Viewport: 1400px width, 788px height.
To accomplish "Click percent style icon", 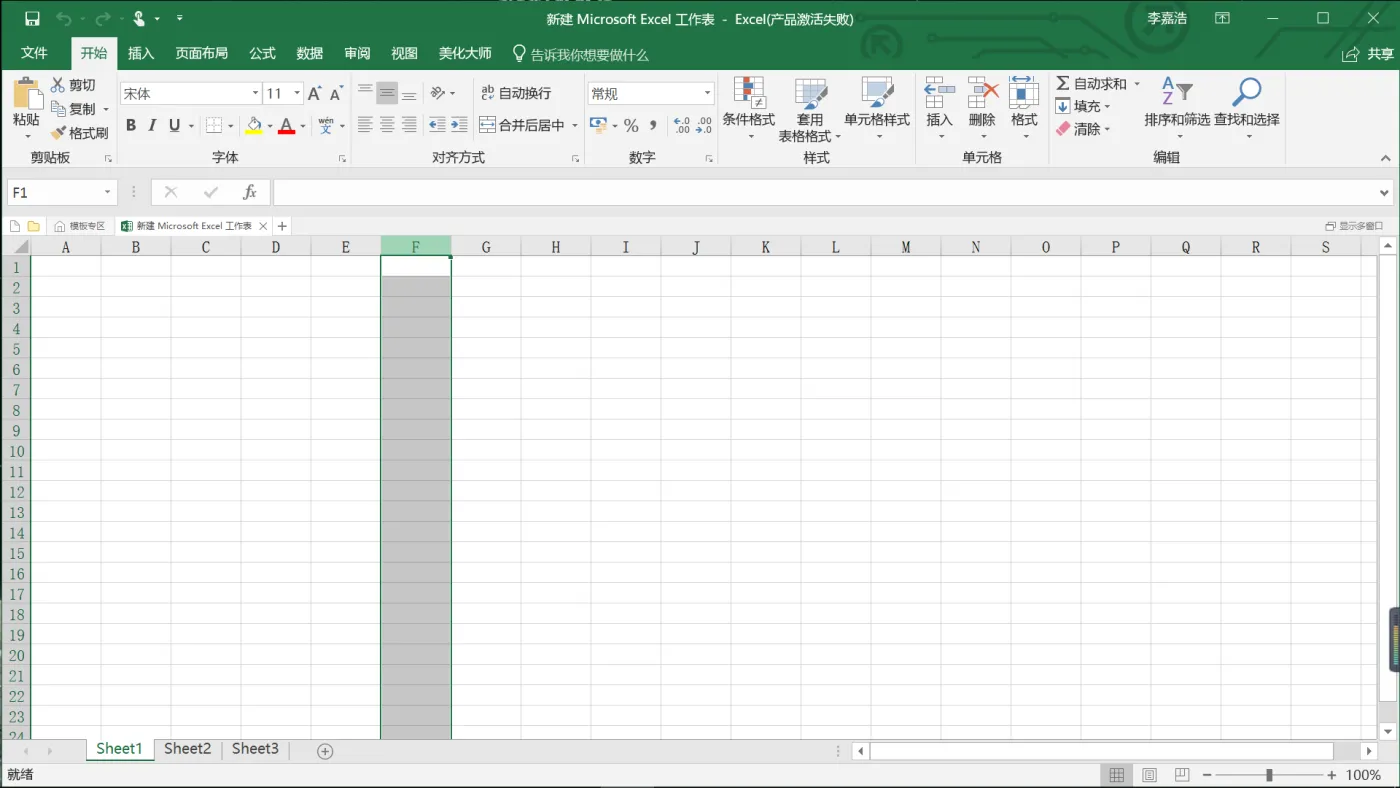I will (x=631, y=125).
